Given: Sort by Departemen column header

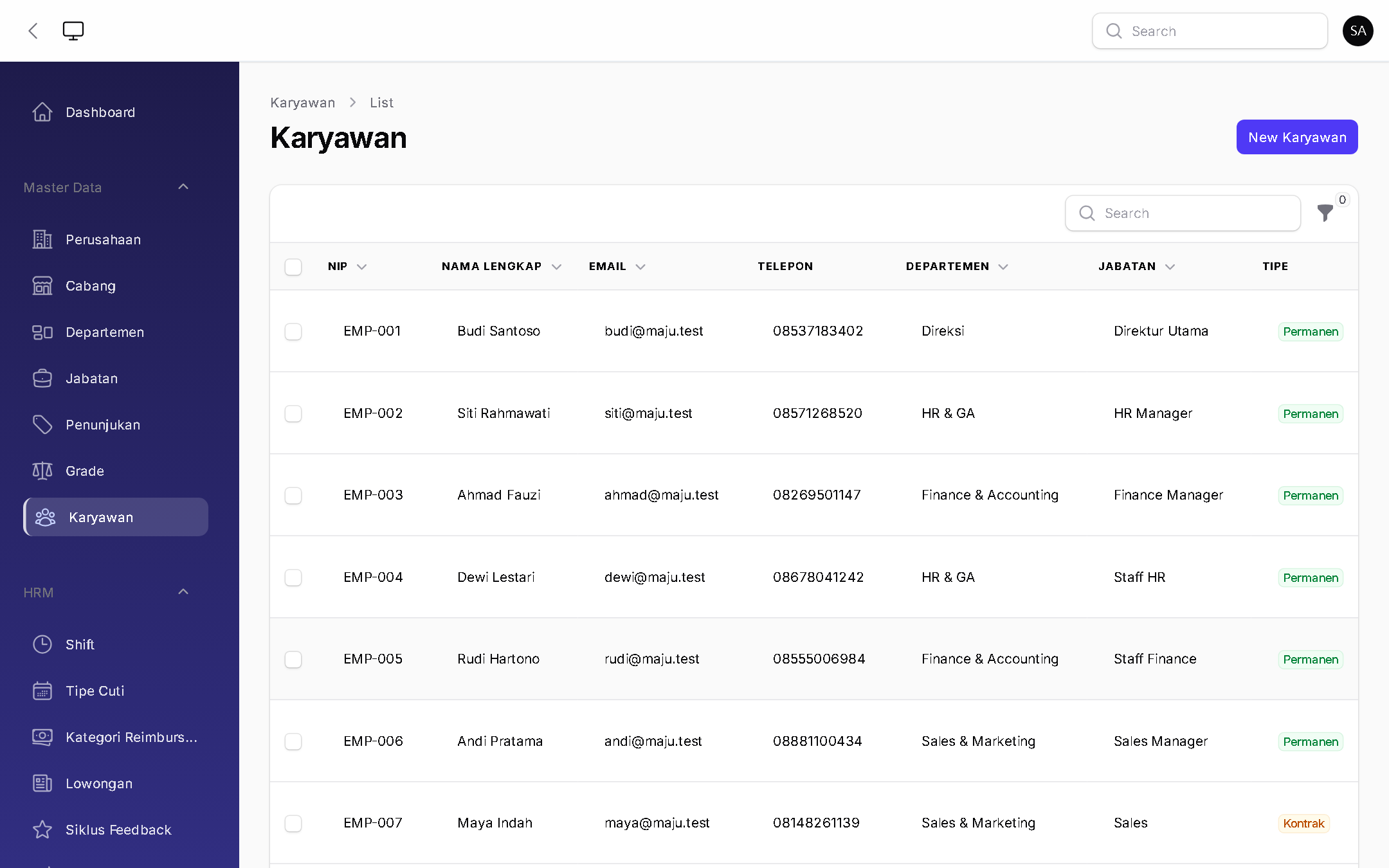Looking at the screenshot, I should (x=957, y=266).
